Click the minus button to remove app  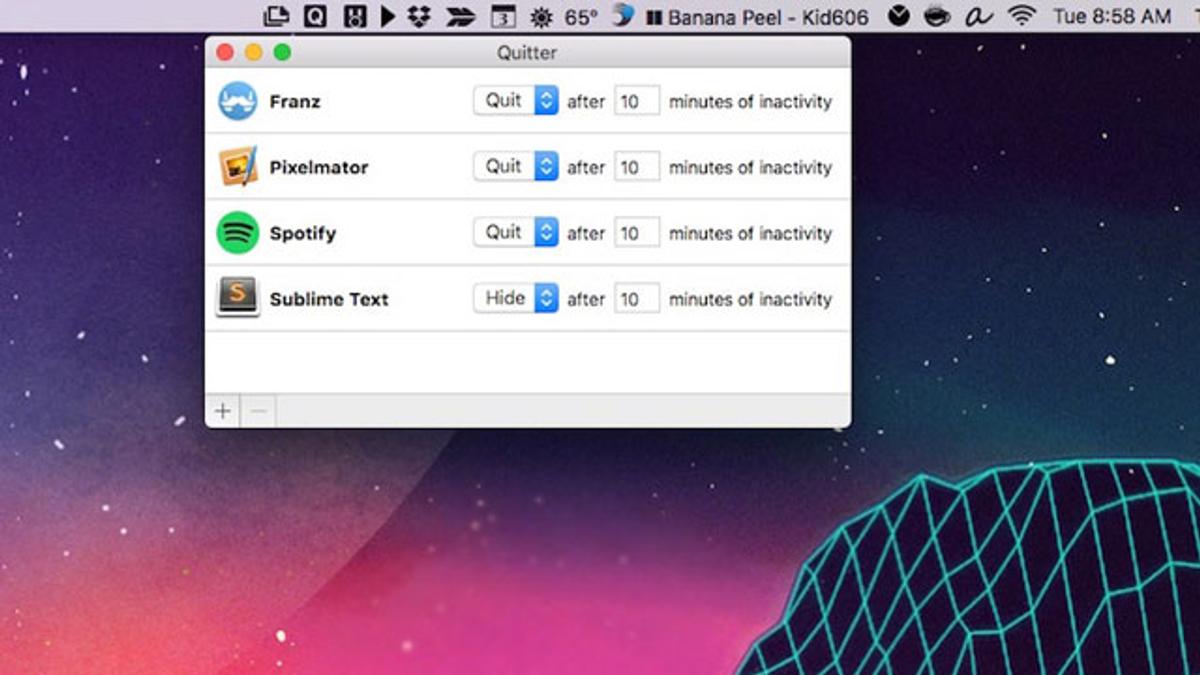(258, 411)
